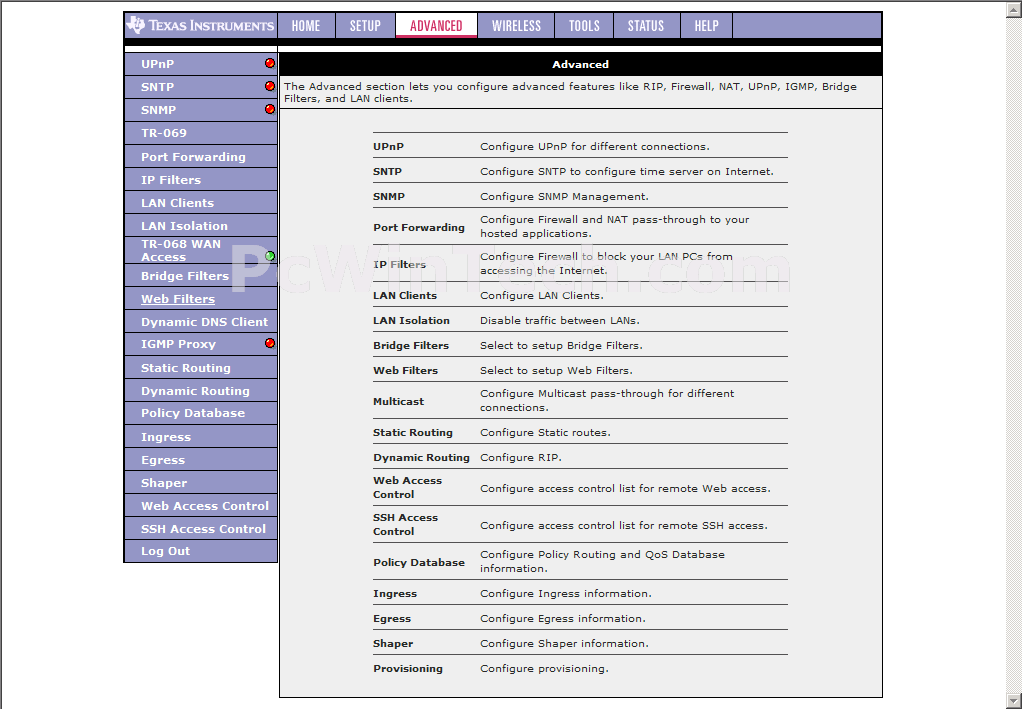Image resolution: width=1022 pixels, height=709 pixels.
Task: Open SSH Access Control in the sidebar
Action: pyautogui.click(x=203, y=529)
